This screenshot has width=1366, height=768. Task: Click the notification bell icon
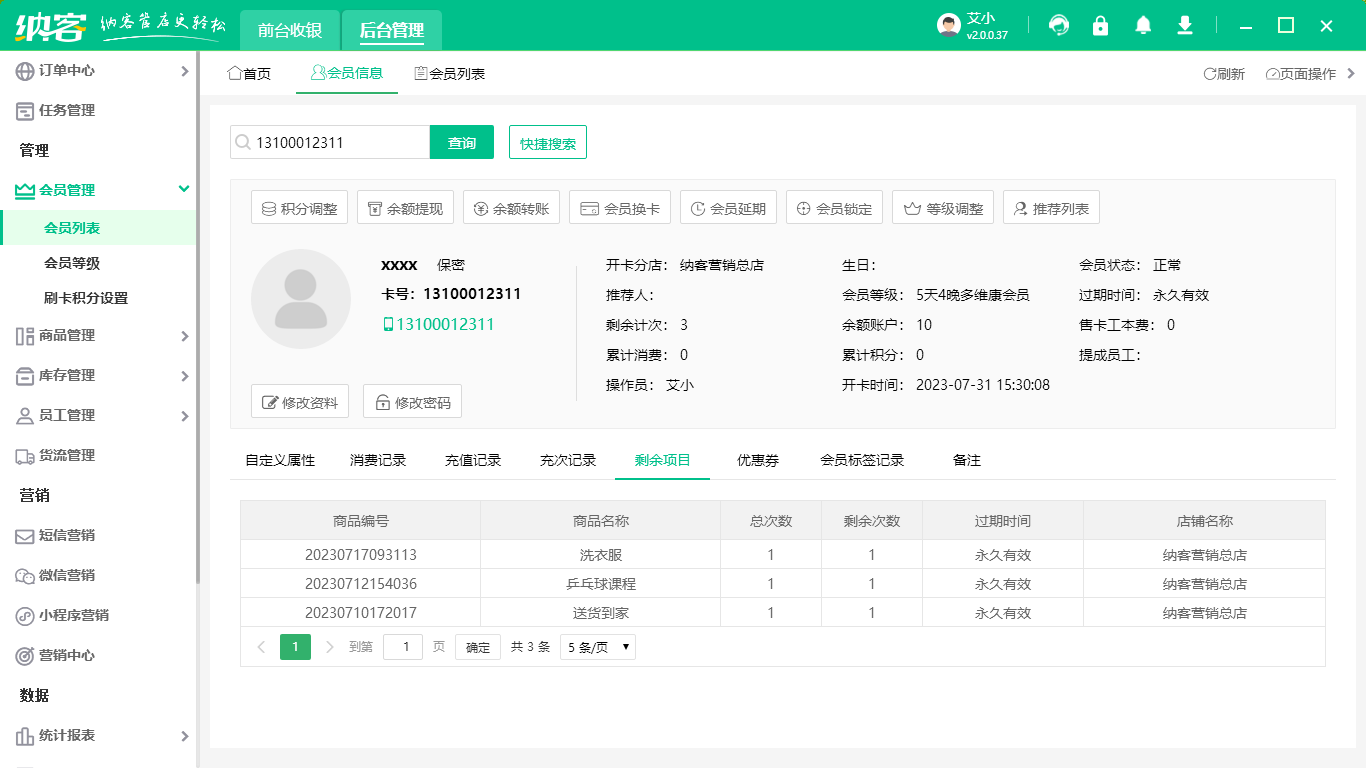pyautogui.click(x=1142, y=25)
